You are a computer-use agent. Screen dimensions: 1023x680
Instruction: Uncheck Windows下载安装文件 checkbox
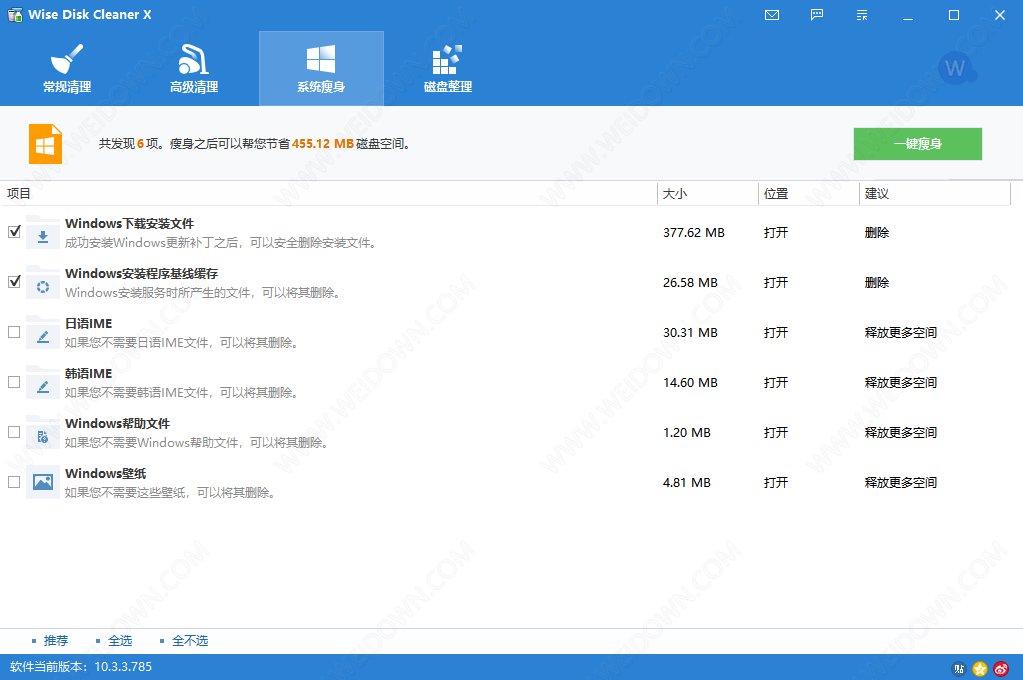click(x=14, y=232)
